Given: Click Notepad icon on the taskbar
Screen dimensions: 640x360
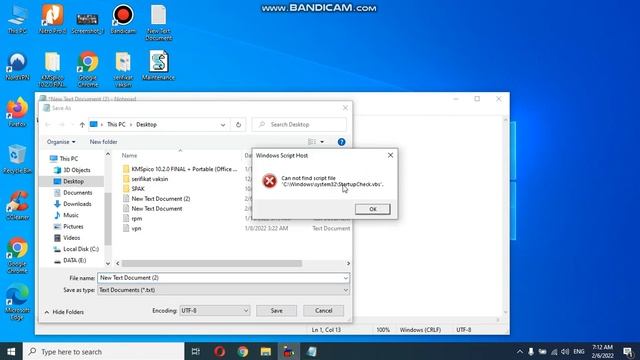Looking at the screenshot, I should (x=312, y=351).
